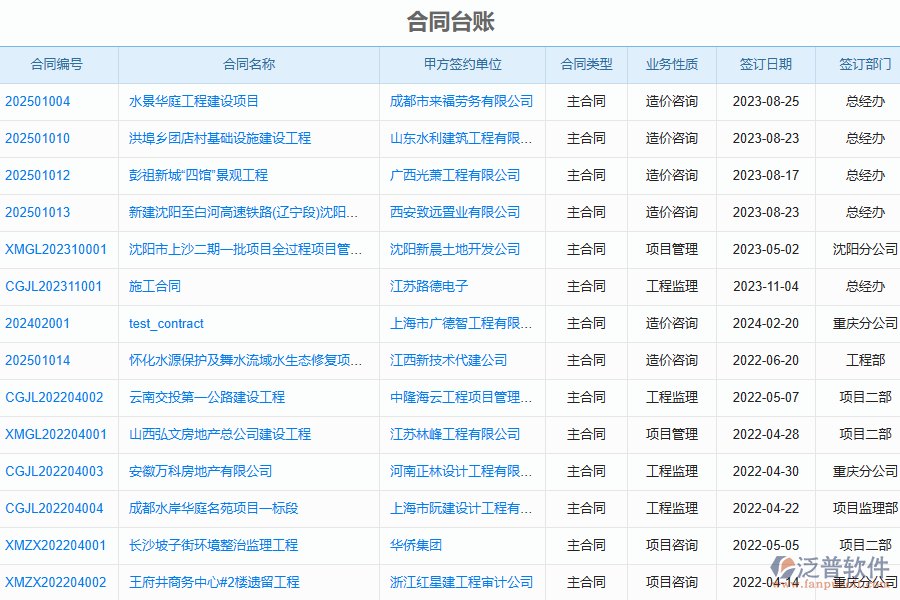Screen dimensions: 900x600
Task: Click the 业务性质 column header
Action: click(x=671, y=64)
